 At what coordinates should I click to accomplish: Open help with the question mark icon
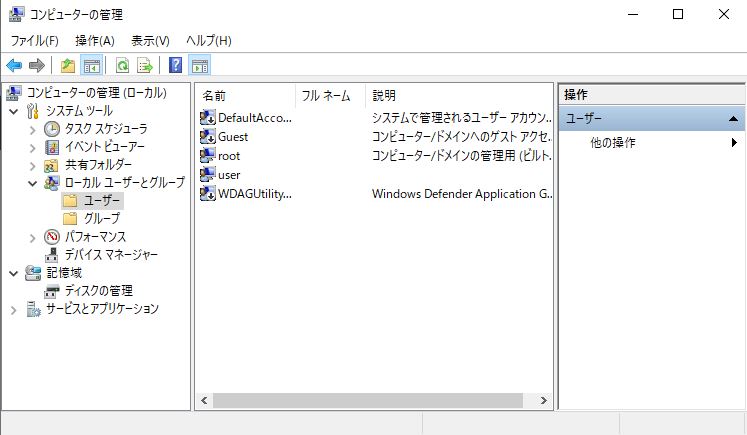(176, 65)
